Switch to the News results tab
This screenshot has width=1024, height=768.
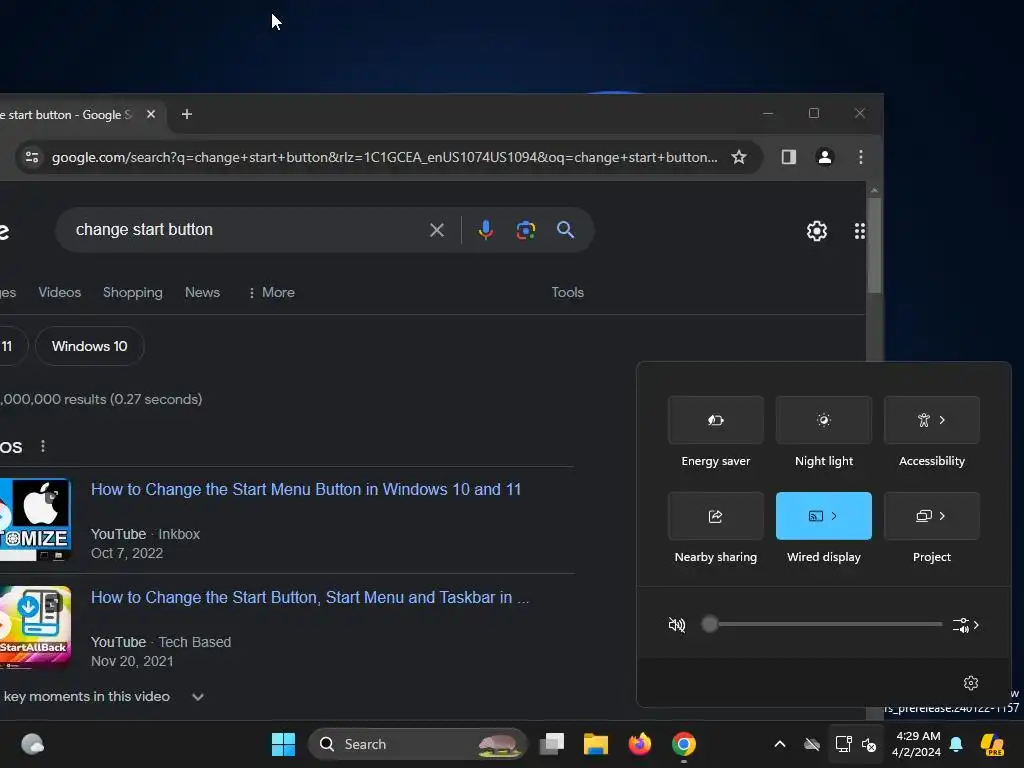tap(202, 293)
